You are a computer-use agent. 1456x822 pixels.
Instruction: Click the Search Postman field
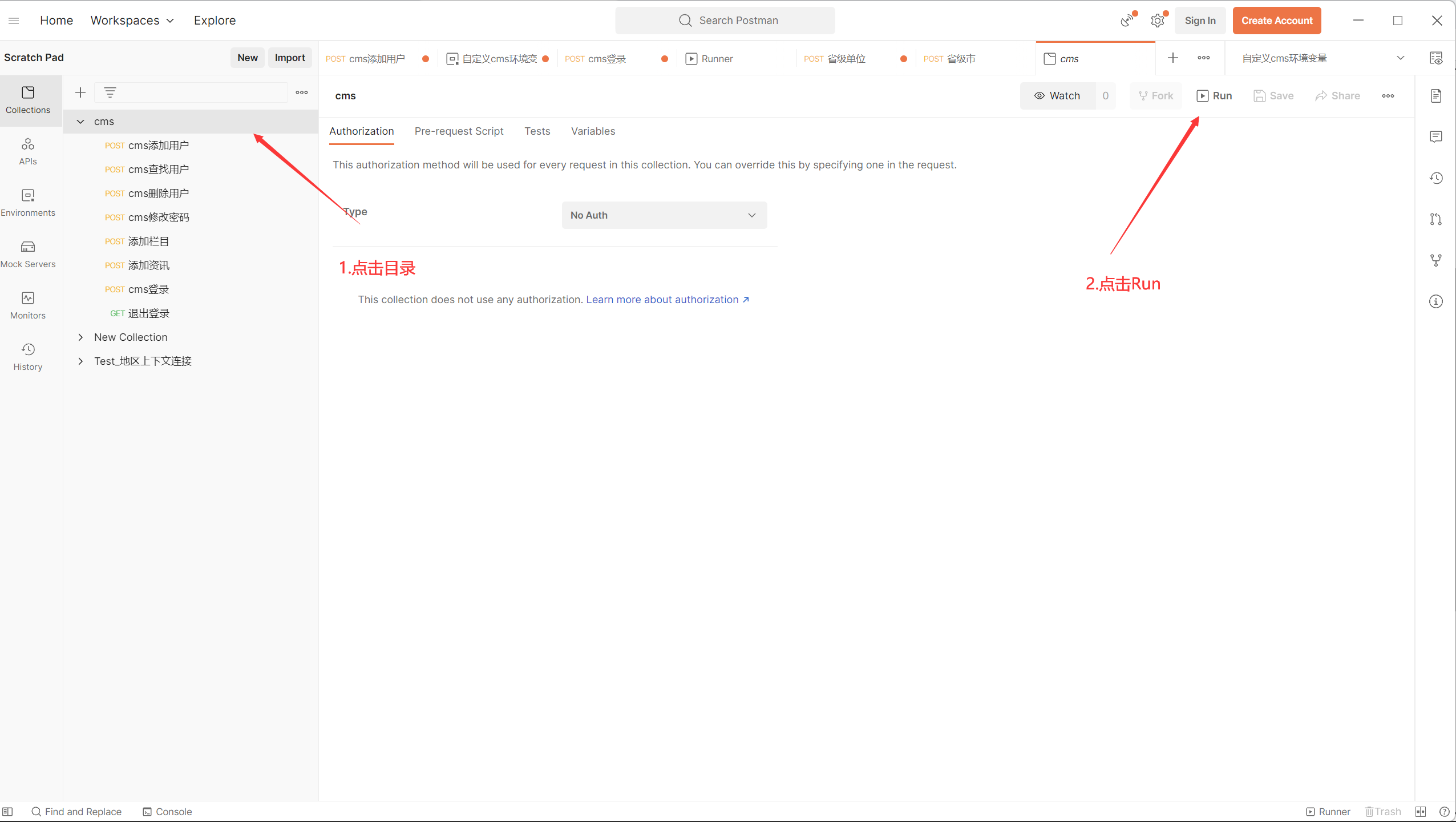[725, 21]
